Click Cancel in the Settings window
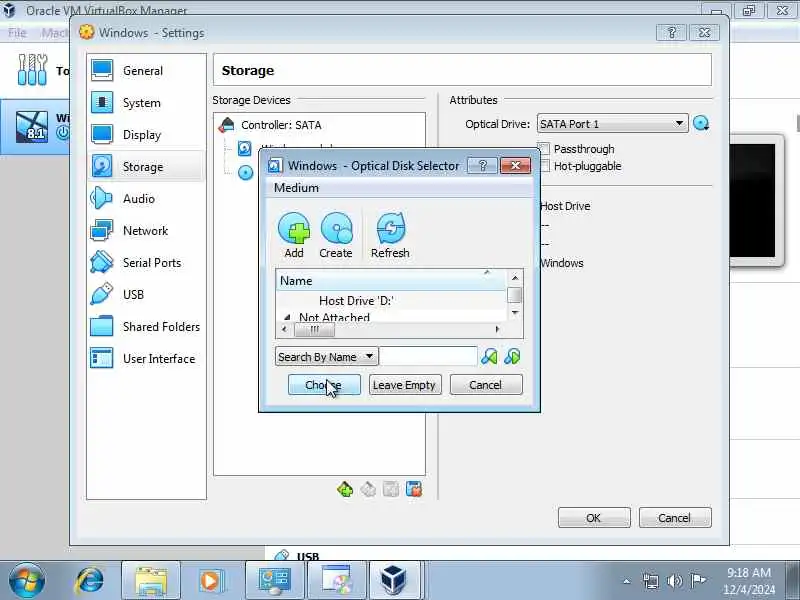This screenshot has height=600, width=800. click(x=674, y=518)
